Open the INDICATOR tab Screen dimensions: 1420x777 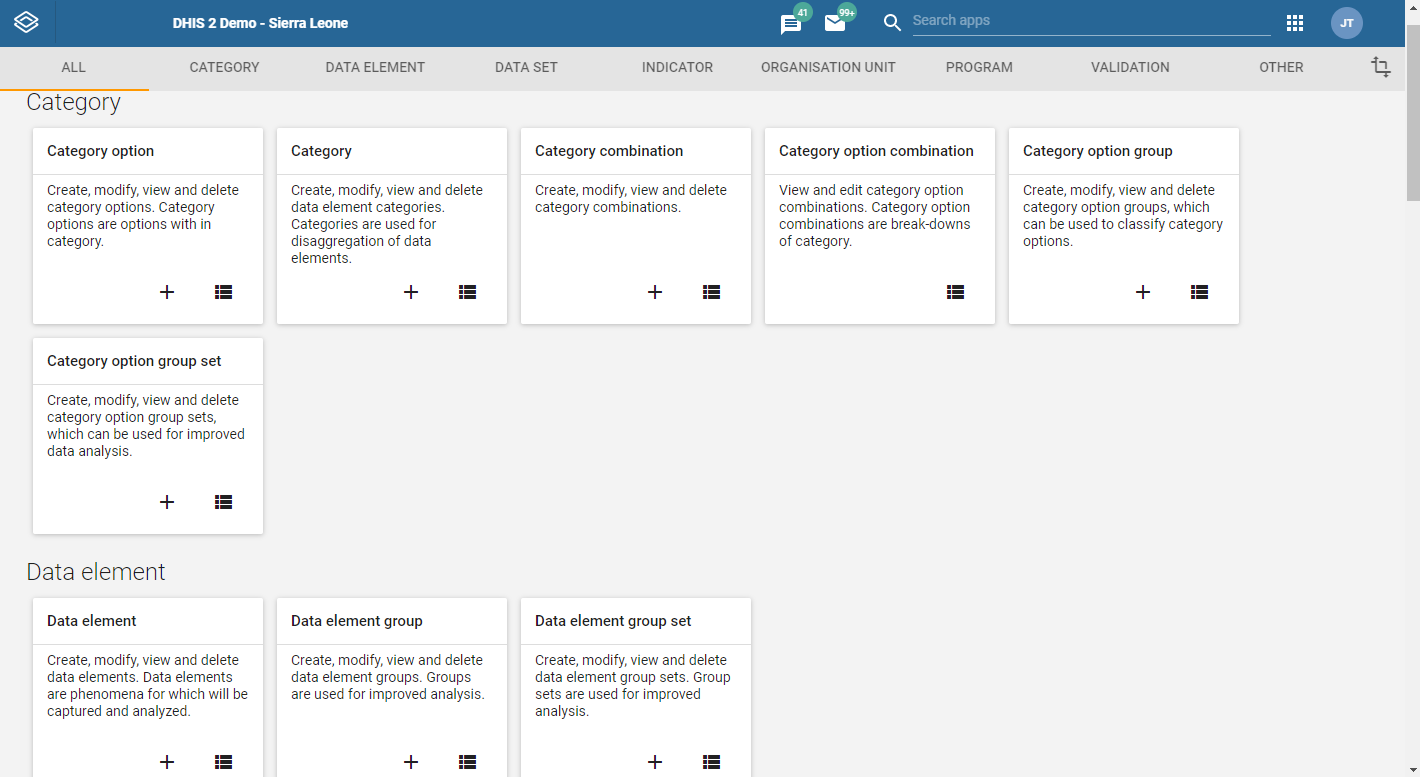tap(677, 68)
